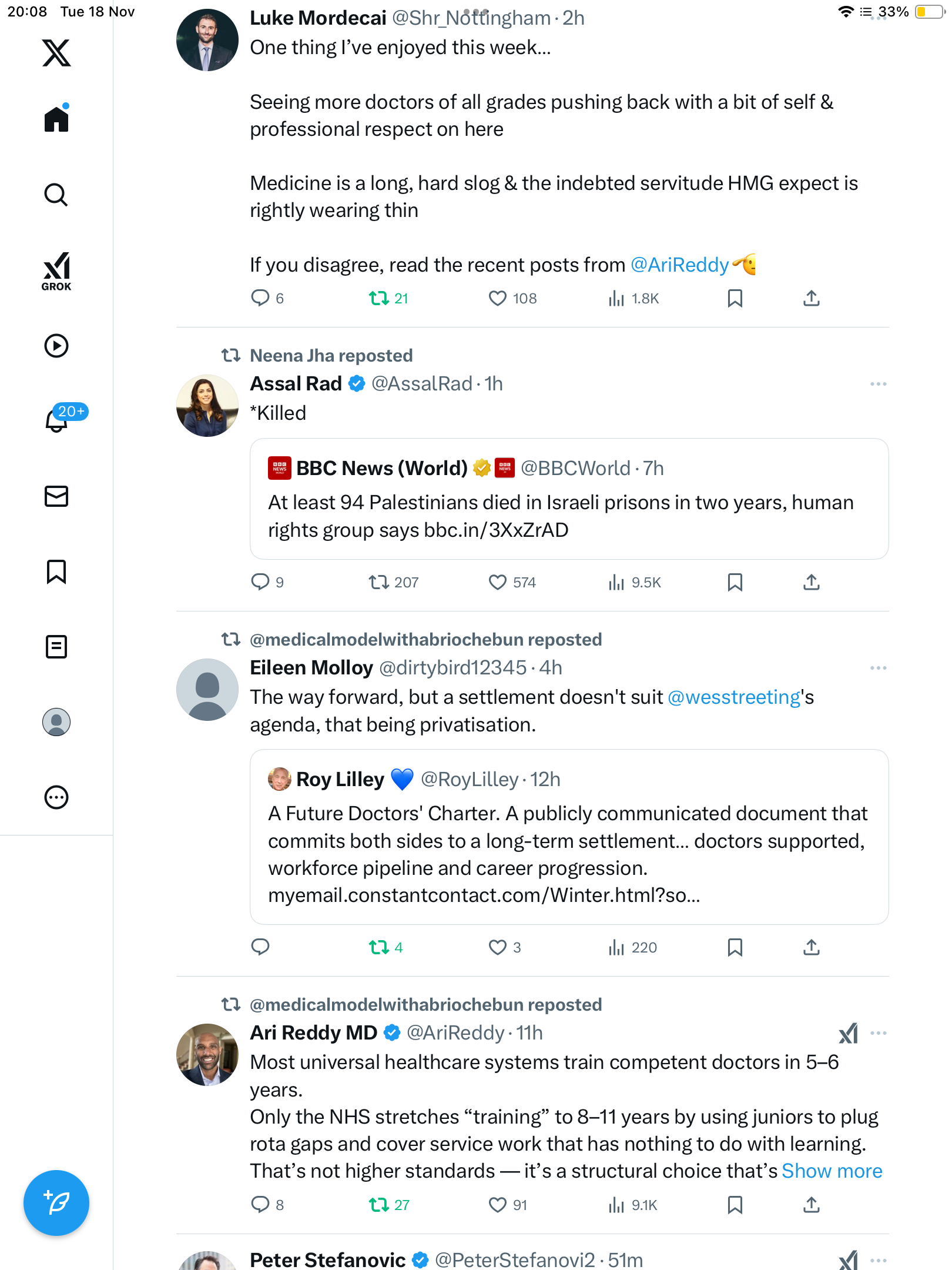
Task: Open the video tab play icon
Action: tap(56, 346)
